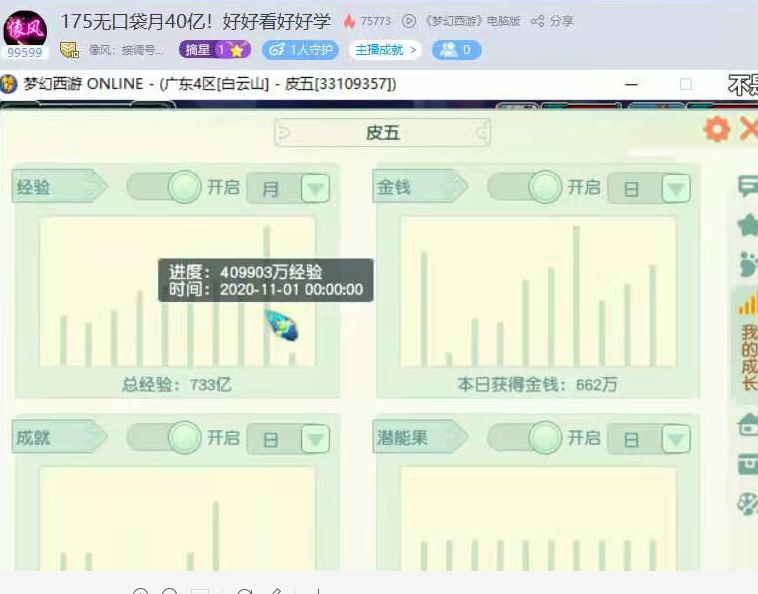The image size is (758, 594).
Task: Maximize the 梦幻西游 ONLINE window
Action: click(685, 85)
